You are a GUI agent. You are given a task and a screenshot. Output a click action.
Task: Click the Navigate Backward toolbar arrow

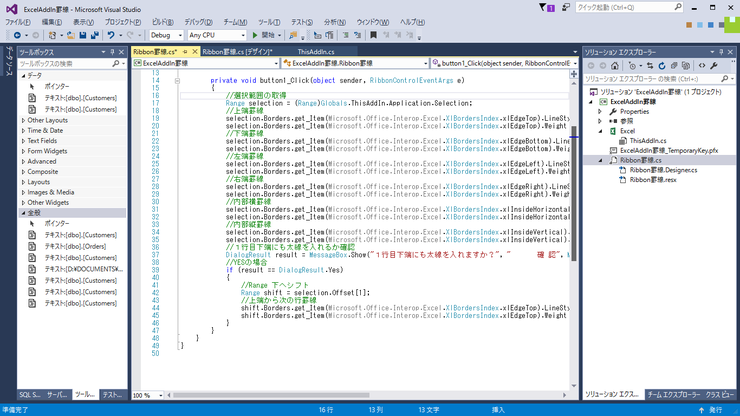point(17,35)
